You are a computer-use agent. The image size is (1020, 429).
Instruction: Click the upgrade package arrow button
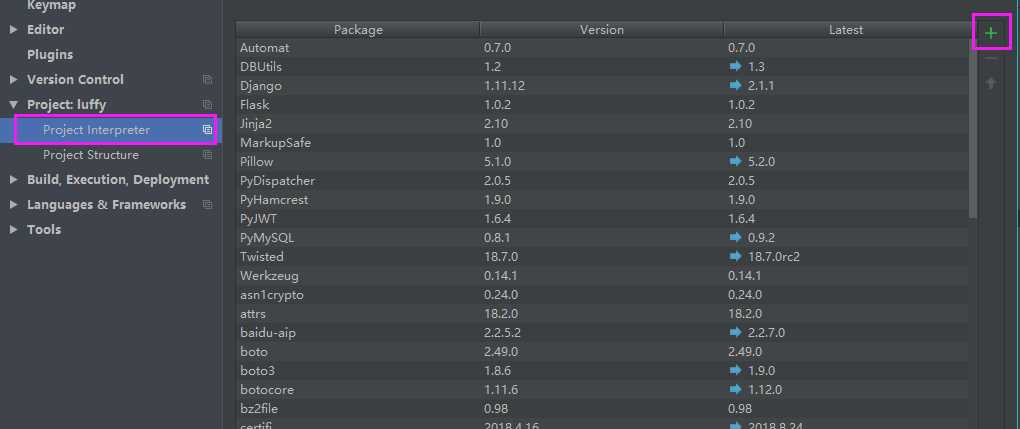click(991, 83)
